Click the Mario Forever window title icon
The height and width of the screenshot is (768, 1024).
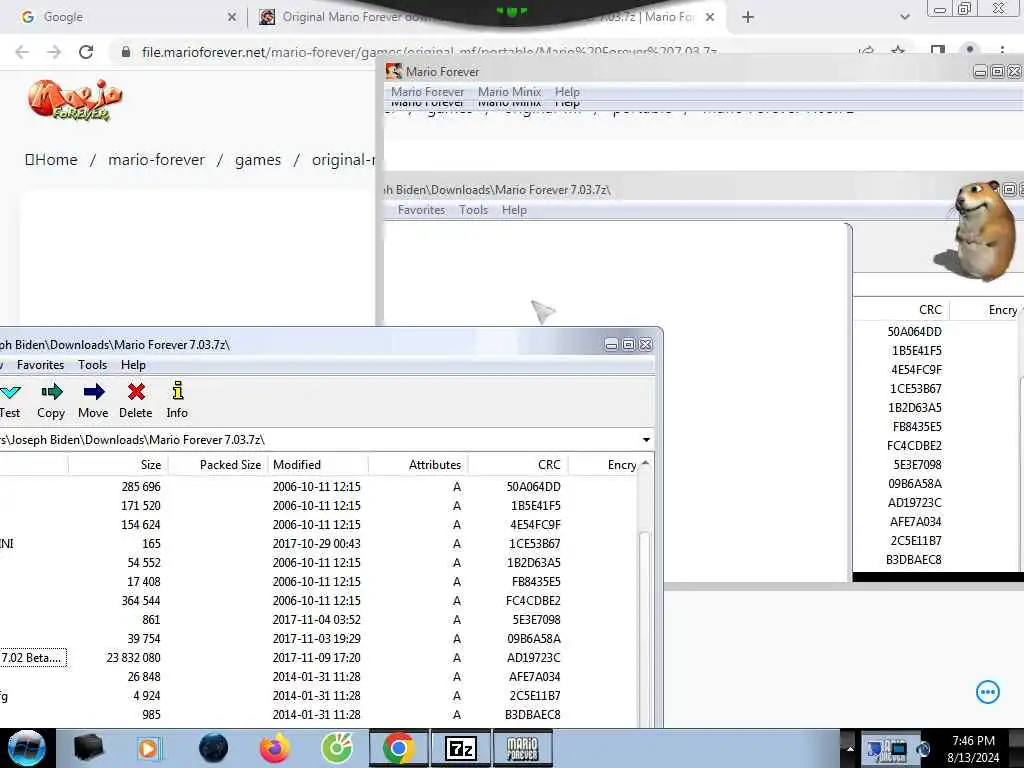[394, 71]
